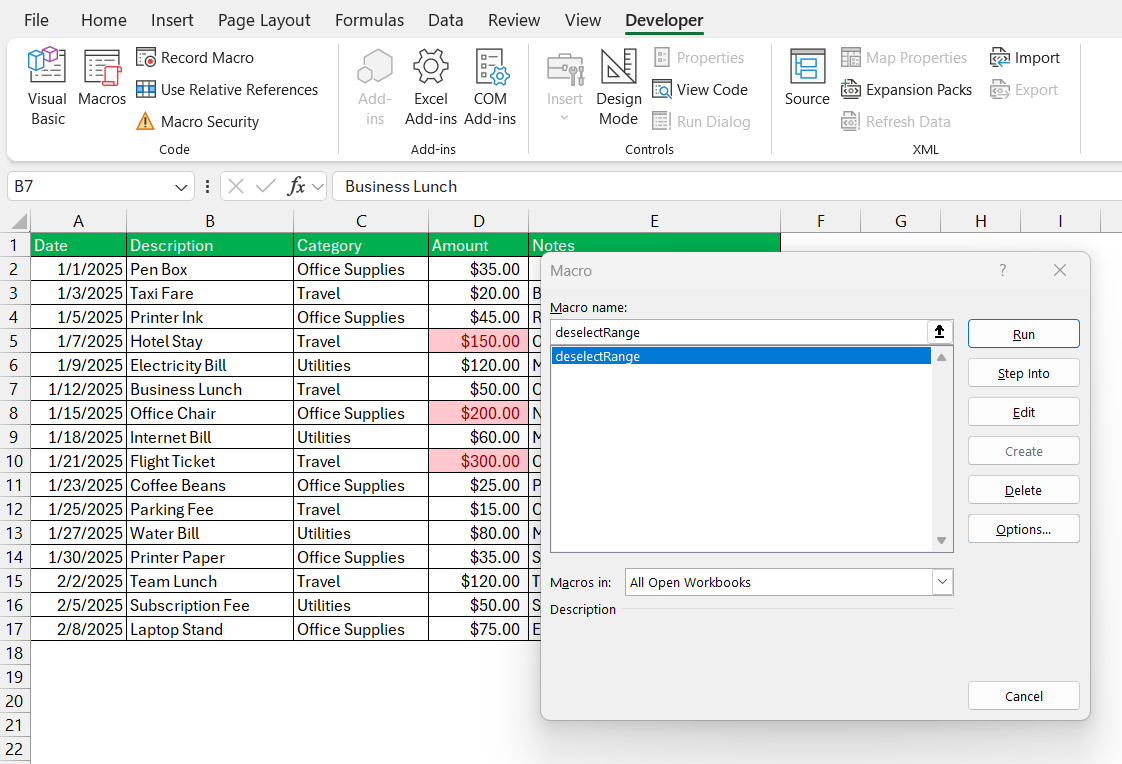Click Map Properties

point(904,57)
